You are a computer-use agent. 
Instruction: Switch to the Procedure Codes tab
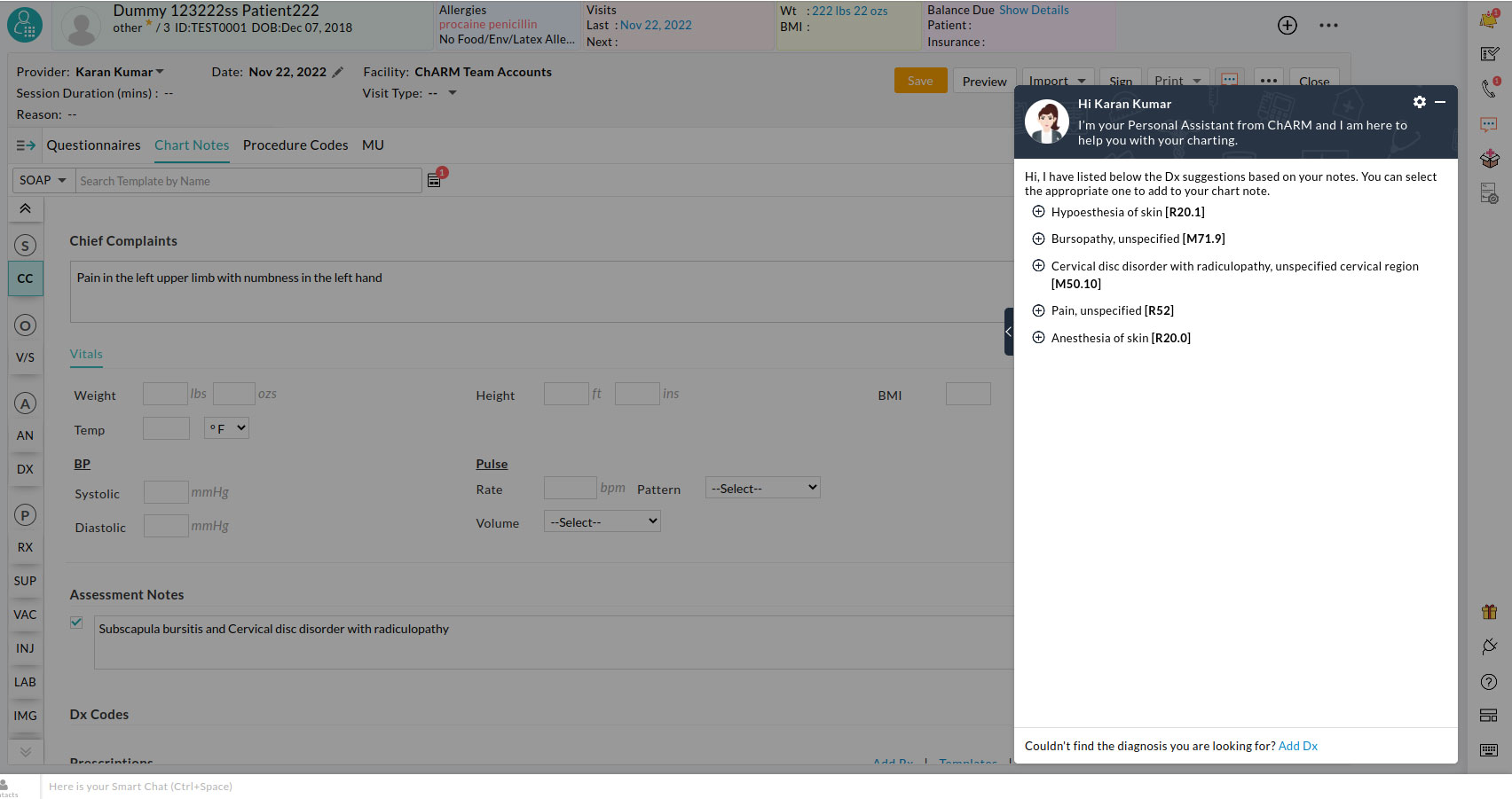tap(295, 145)
